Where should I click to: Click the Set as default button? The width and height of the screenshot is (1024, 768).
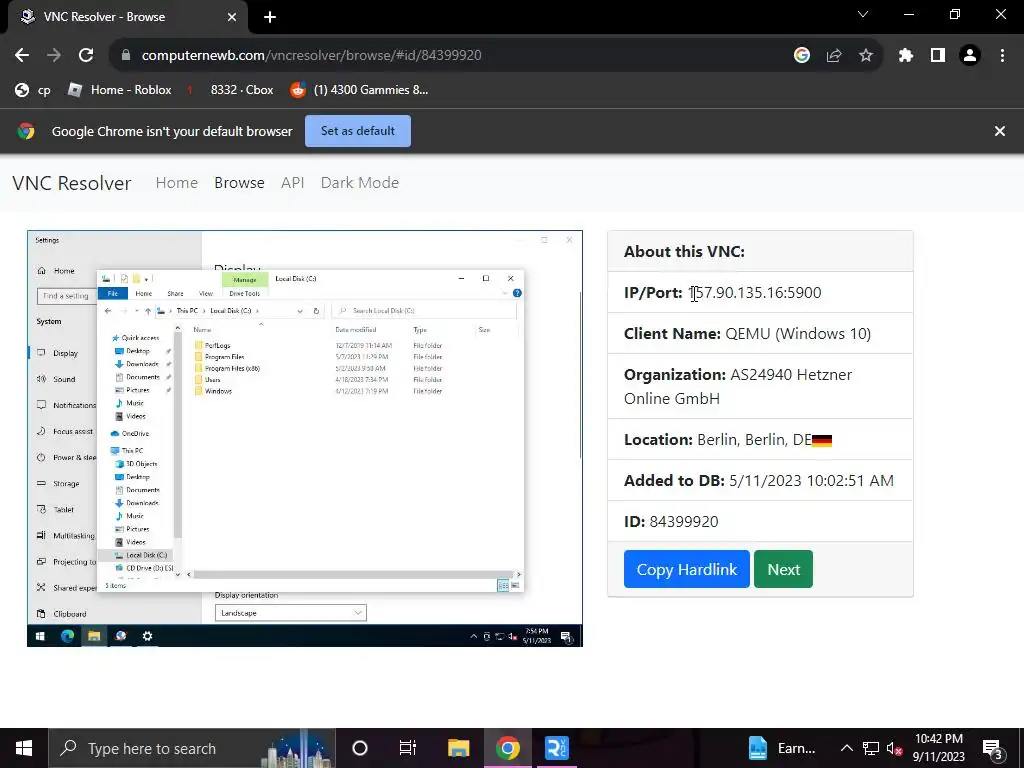358,131
